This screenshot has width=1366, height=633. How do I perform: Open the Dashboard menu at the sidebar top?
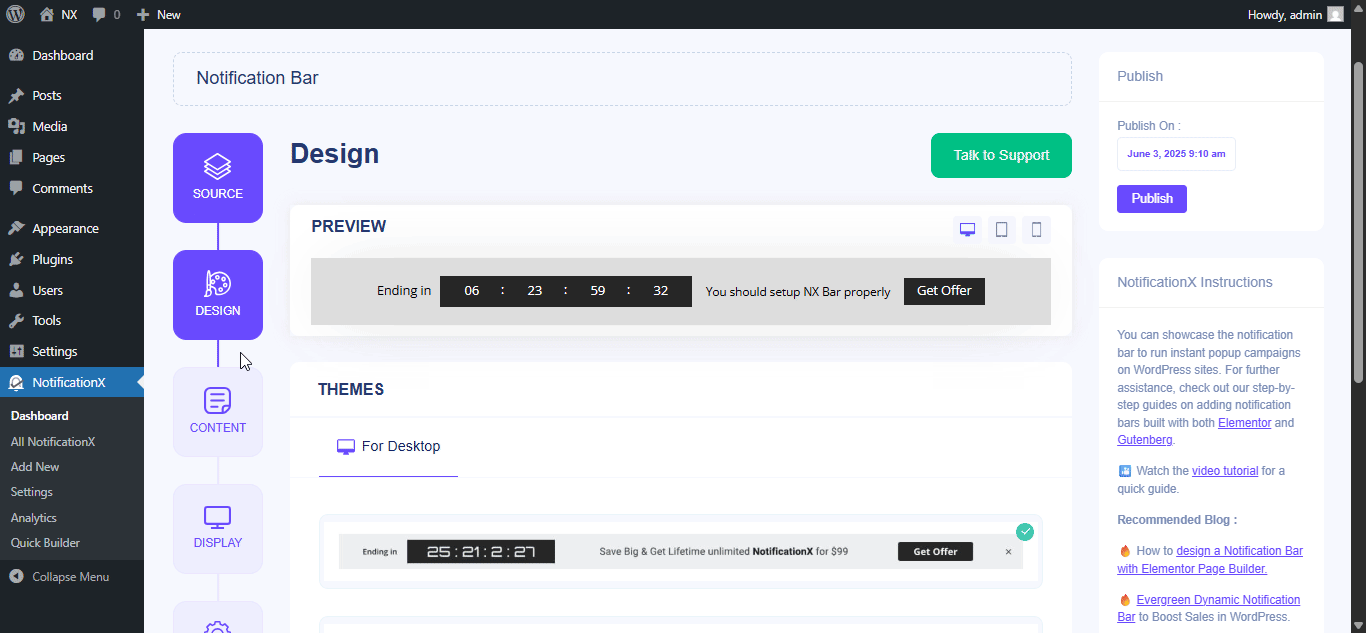[72, 55]
